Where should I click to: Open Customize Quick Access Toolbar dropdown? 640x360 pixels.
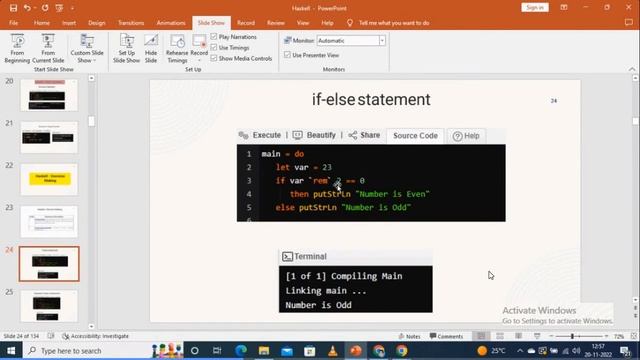click(x=72, y=8)
